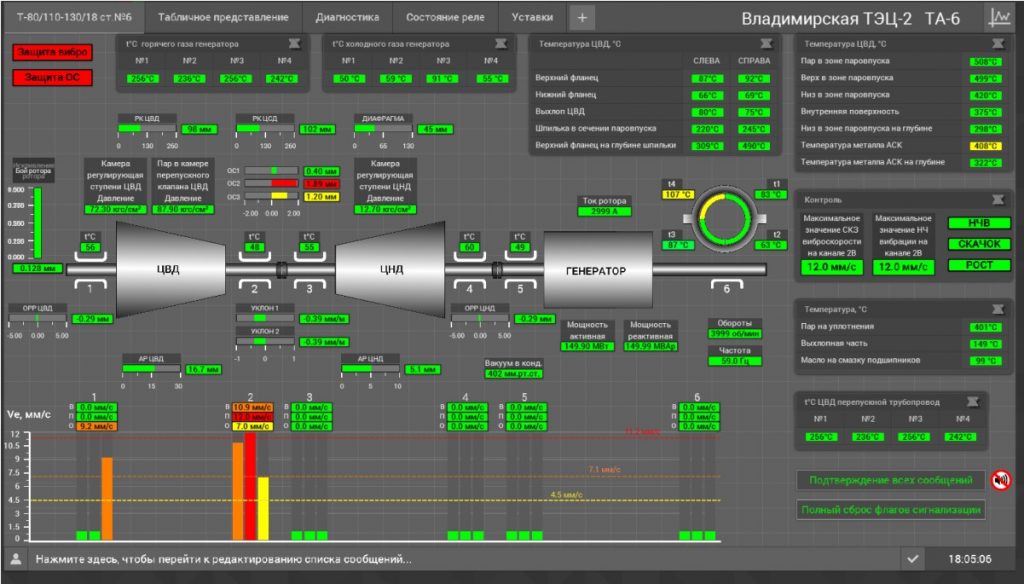Click the ДИАФРАГМА gauge bar

[383, 129]
